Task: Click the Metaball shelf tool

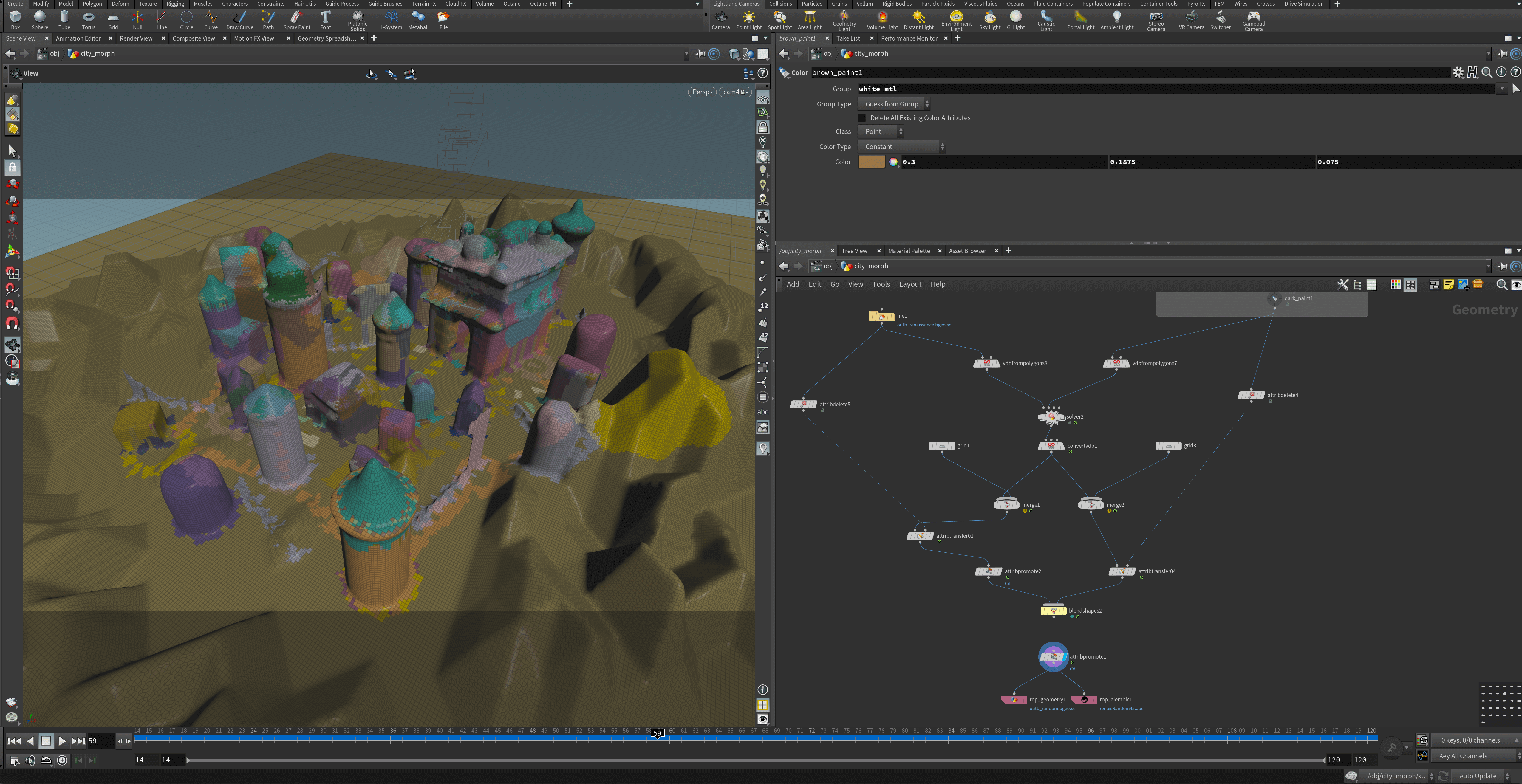Action: (x=418, y=19)
